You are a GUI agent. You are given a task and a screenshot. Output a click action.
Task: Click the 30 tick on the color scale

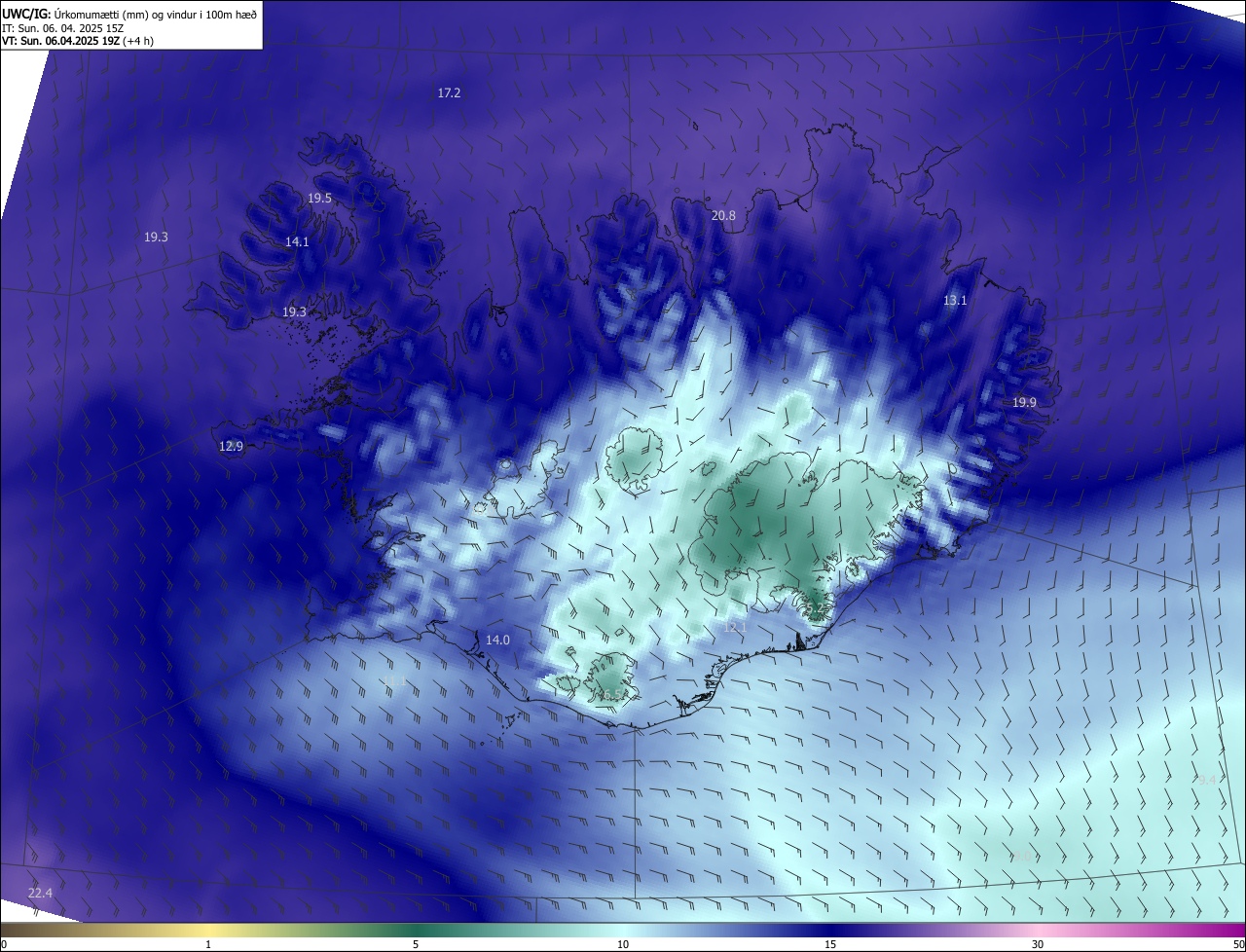pyautogui.click(x=1038, y=944)
